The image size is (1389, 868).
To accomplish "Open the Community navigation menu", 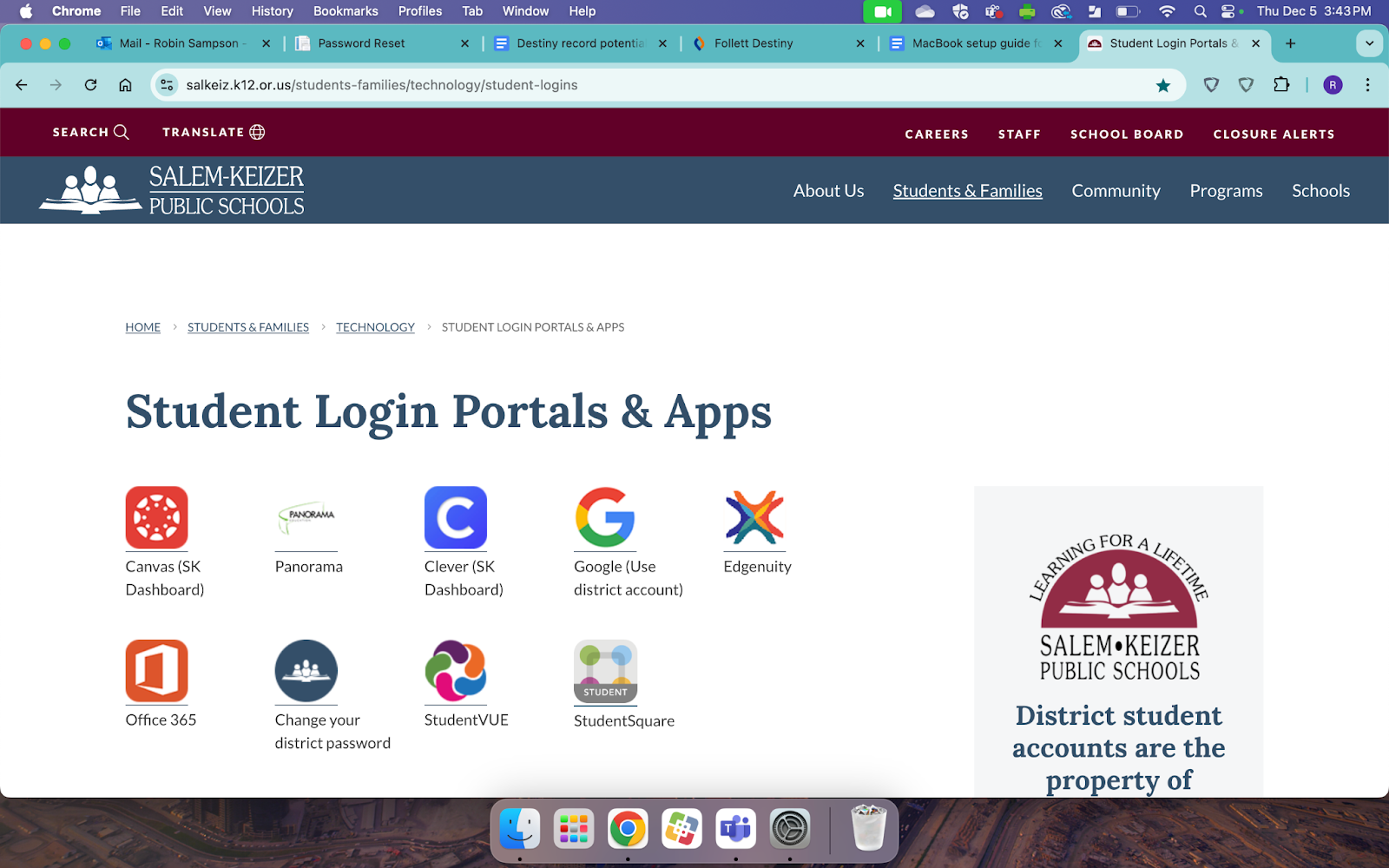I will [x=1116, y=191].
